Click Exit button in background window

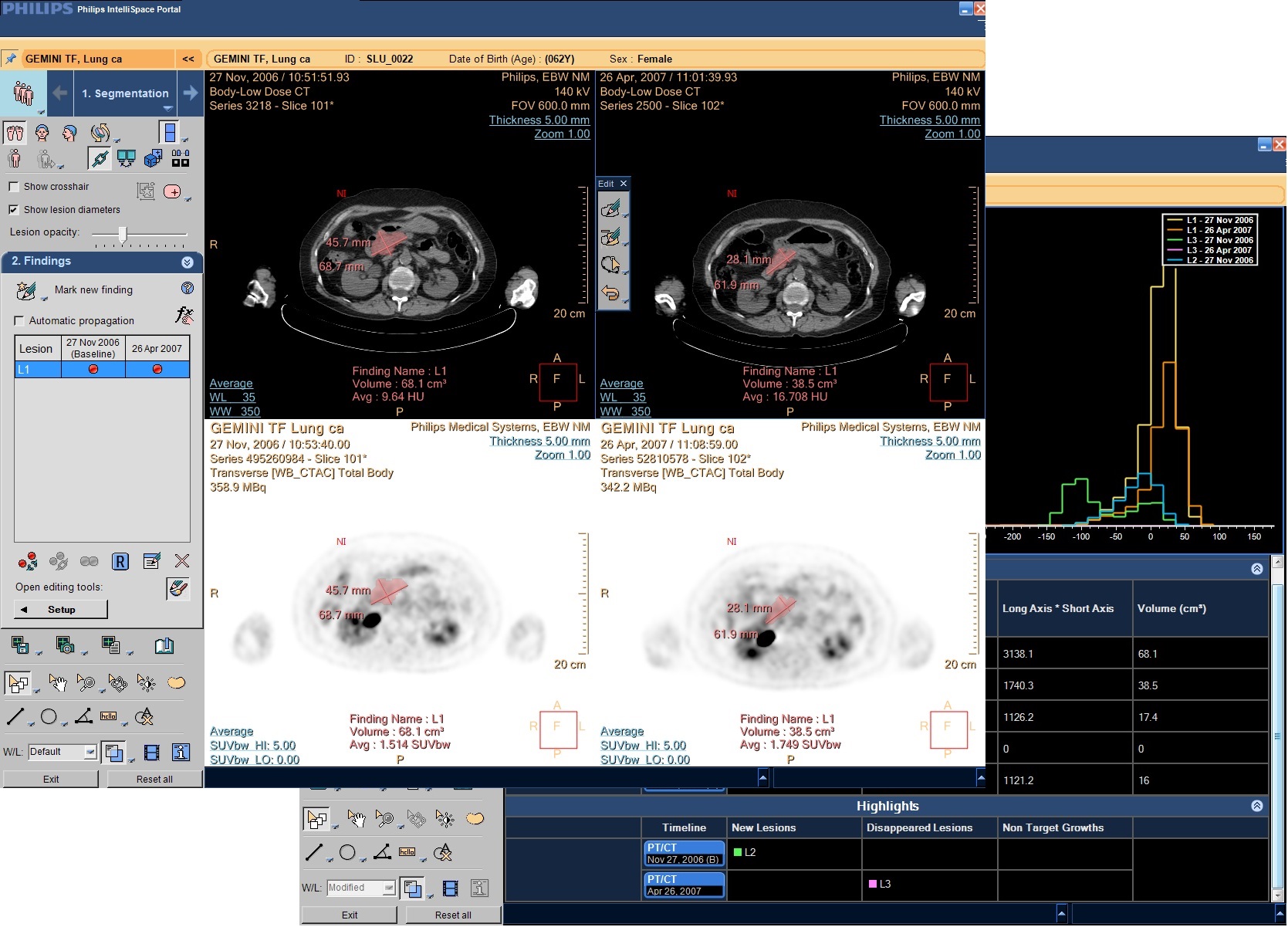point(350,915)
